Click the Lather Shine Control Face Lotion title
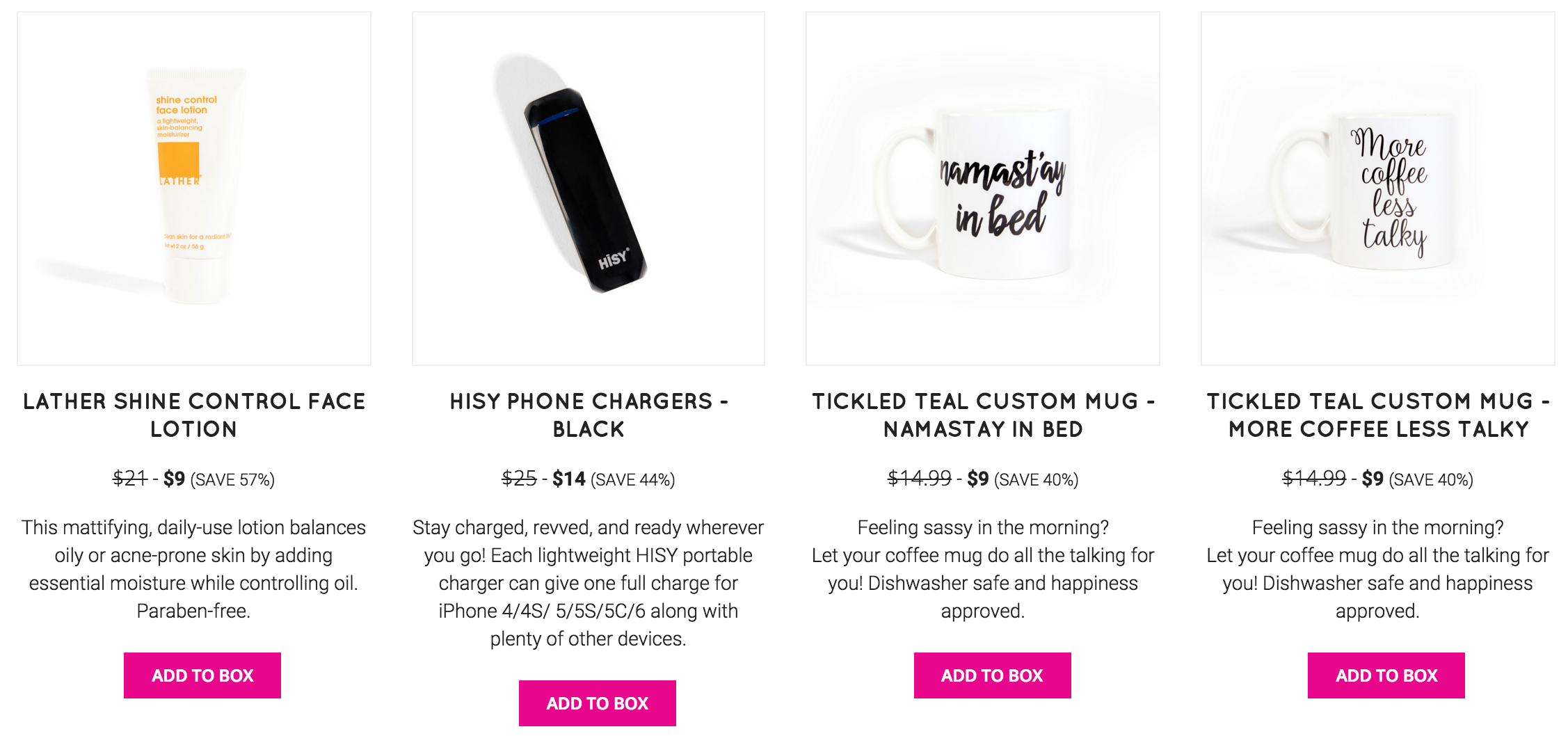 click(194, 415)
